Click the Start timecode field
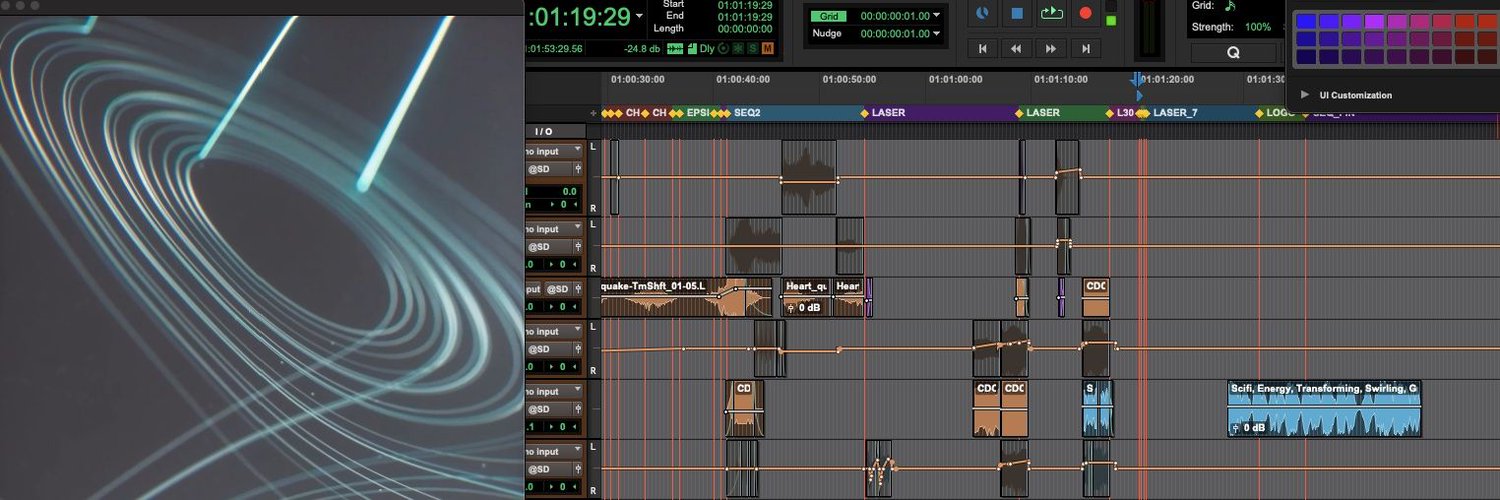The image size is (1500, 500). tap(745, 5)
